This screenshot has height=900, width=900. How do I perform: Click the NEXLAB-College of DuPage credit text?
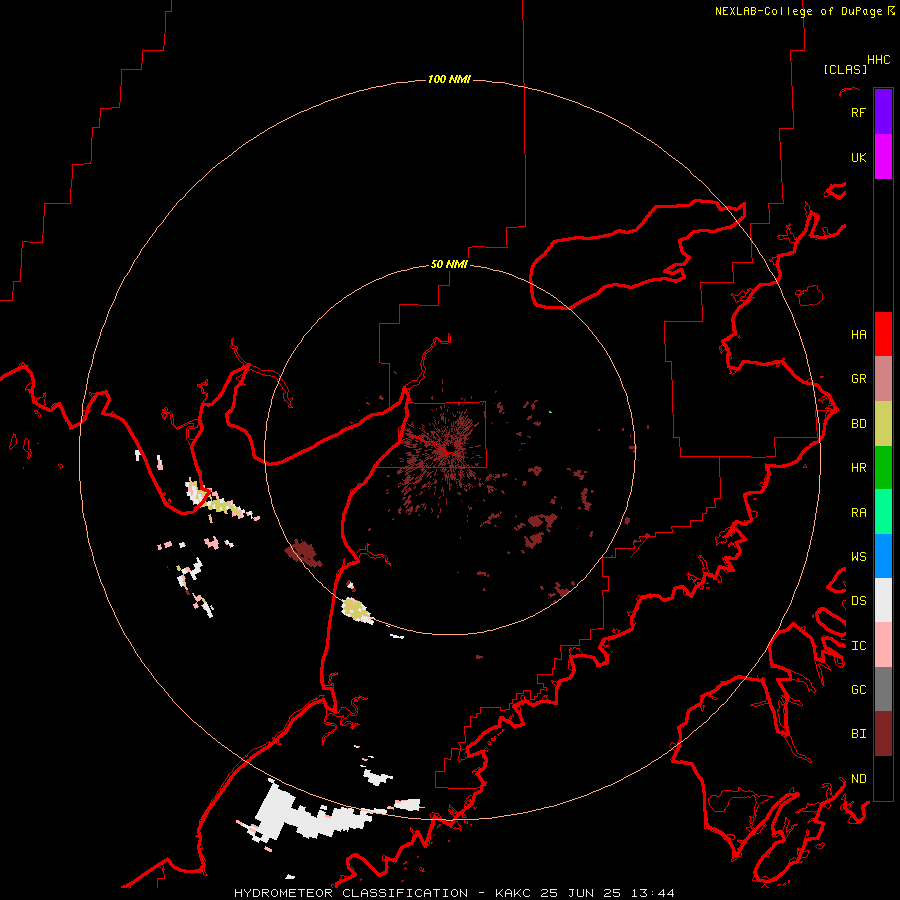pyautogui.click(x=804, y=11)
